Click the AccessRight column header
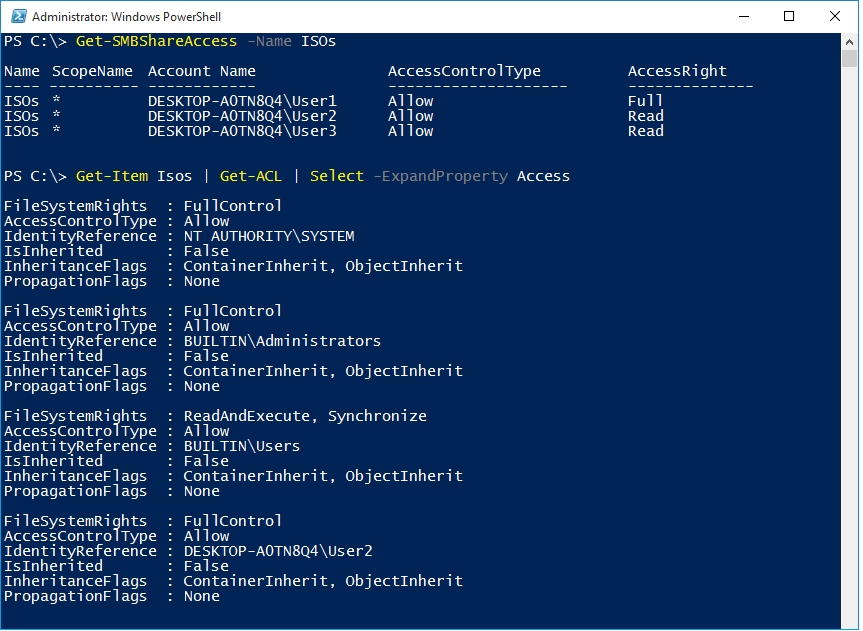 pos(677,71)
